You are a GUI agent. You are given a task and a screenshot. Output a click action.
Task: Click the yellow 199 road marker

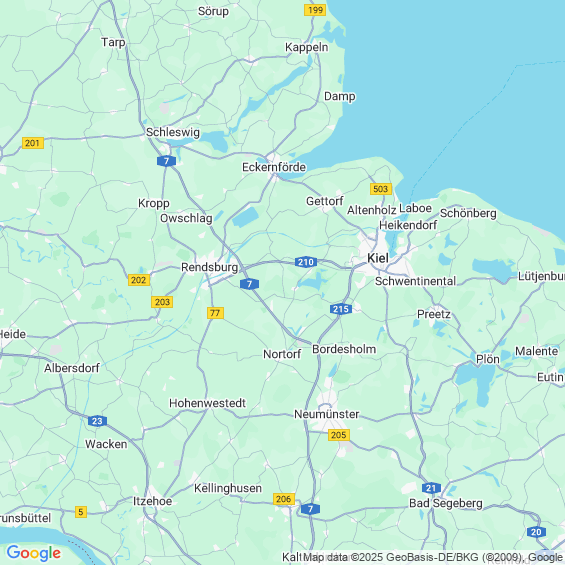[315, 10]
